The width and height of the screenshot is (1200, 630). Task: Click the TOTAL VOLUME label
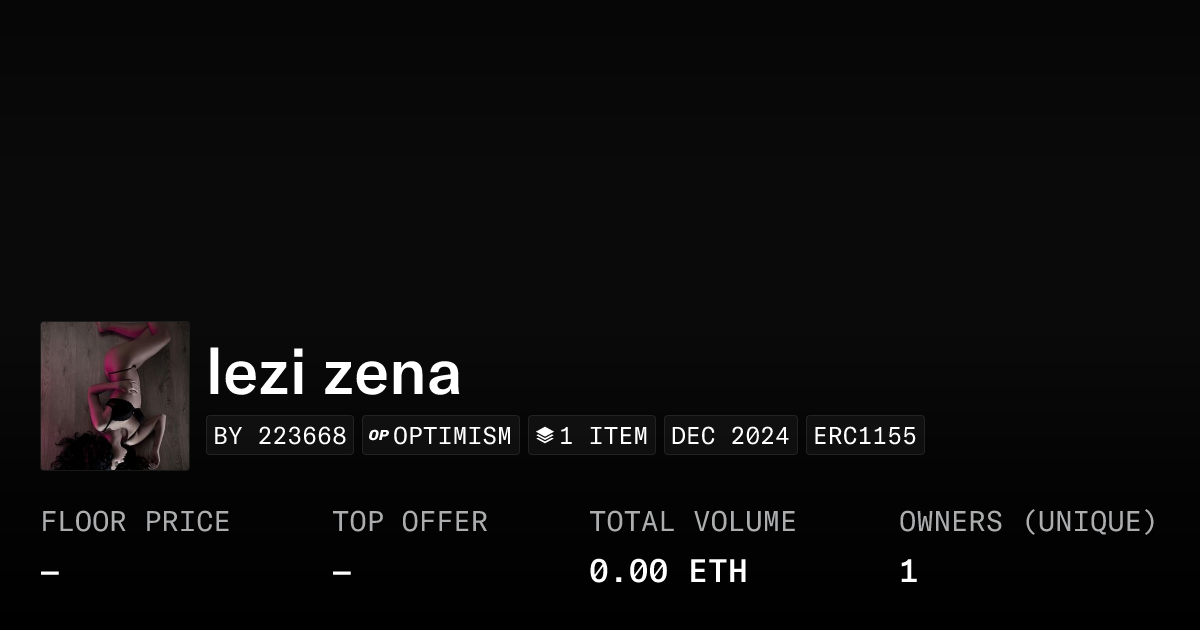click(692, 522)
